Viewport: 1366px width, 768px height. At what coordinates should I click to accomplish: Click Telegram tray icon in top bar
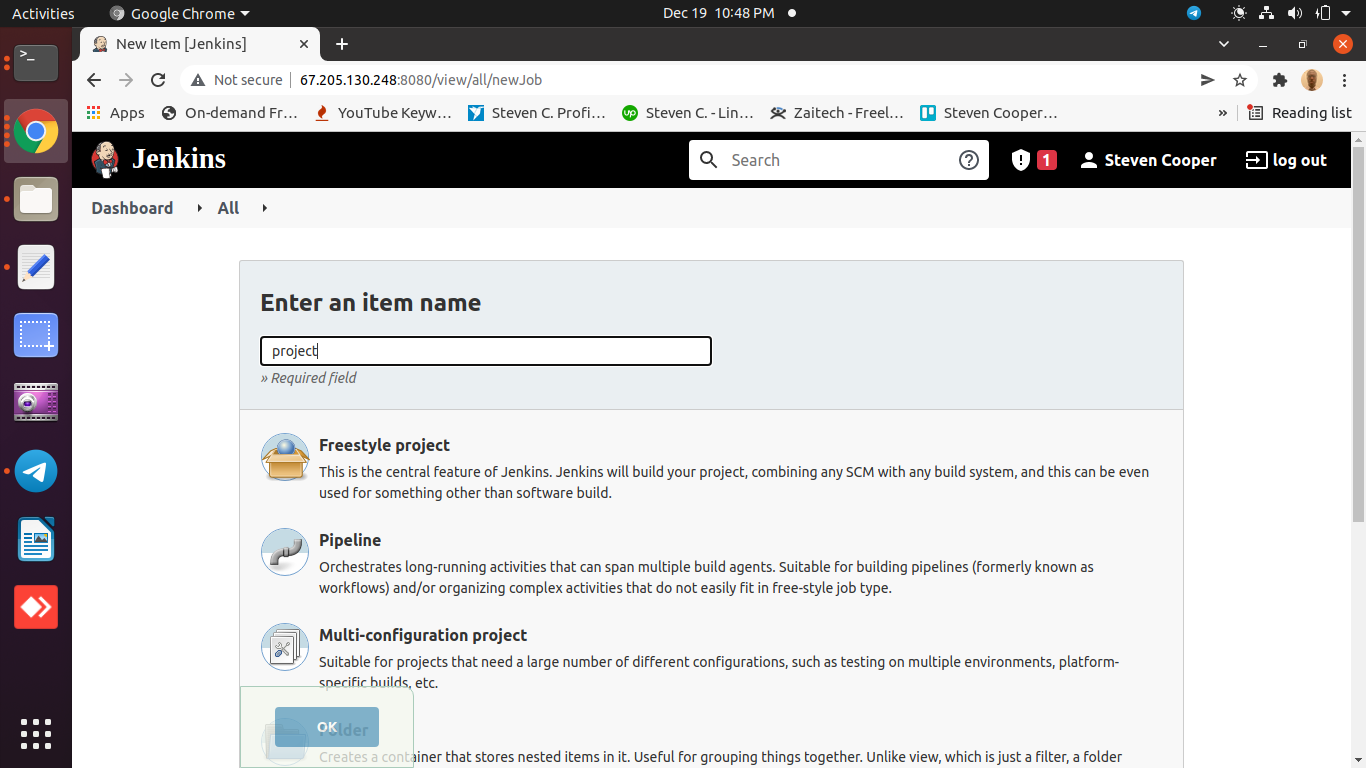[x=1194, y=13]
